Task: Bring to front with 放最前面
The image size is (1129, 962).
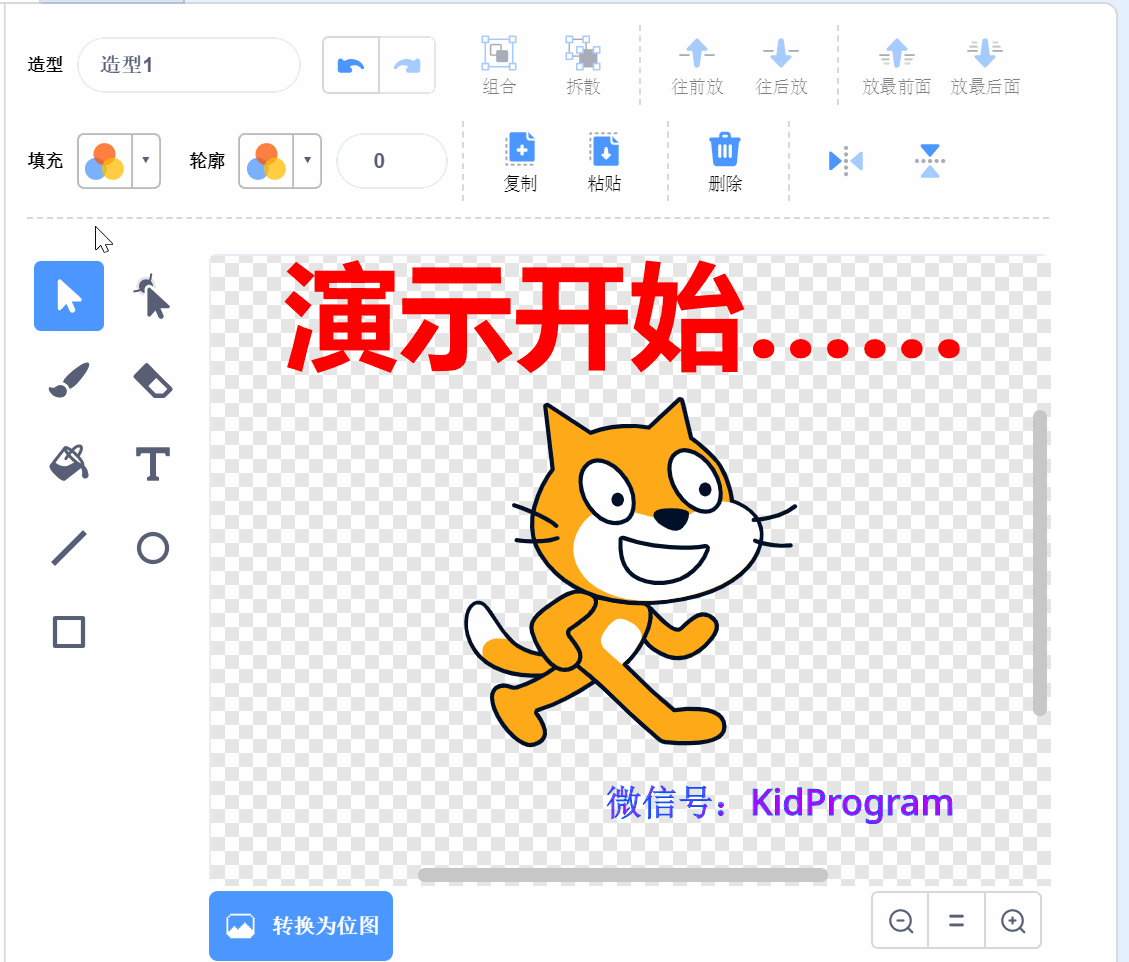Action: pyautogui.click(x=896, y=66)
